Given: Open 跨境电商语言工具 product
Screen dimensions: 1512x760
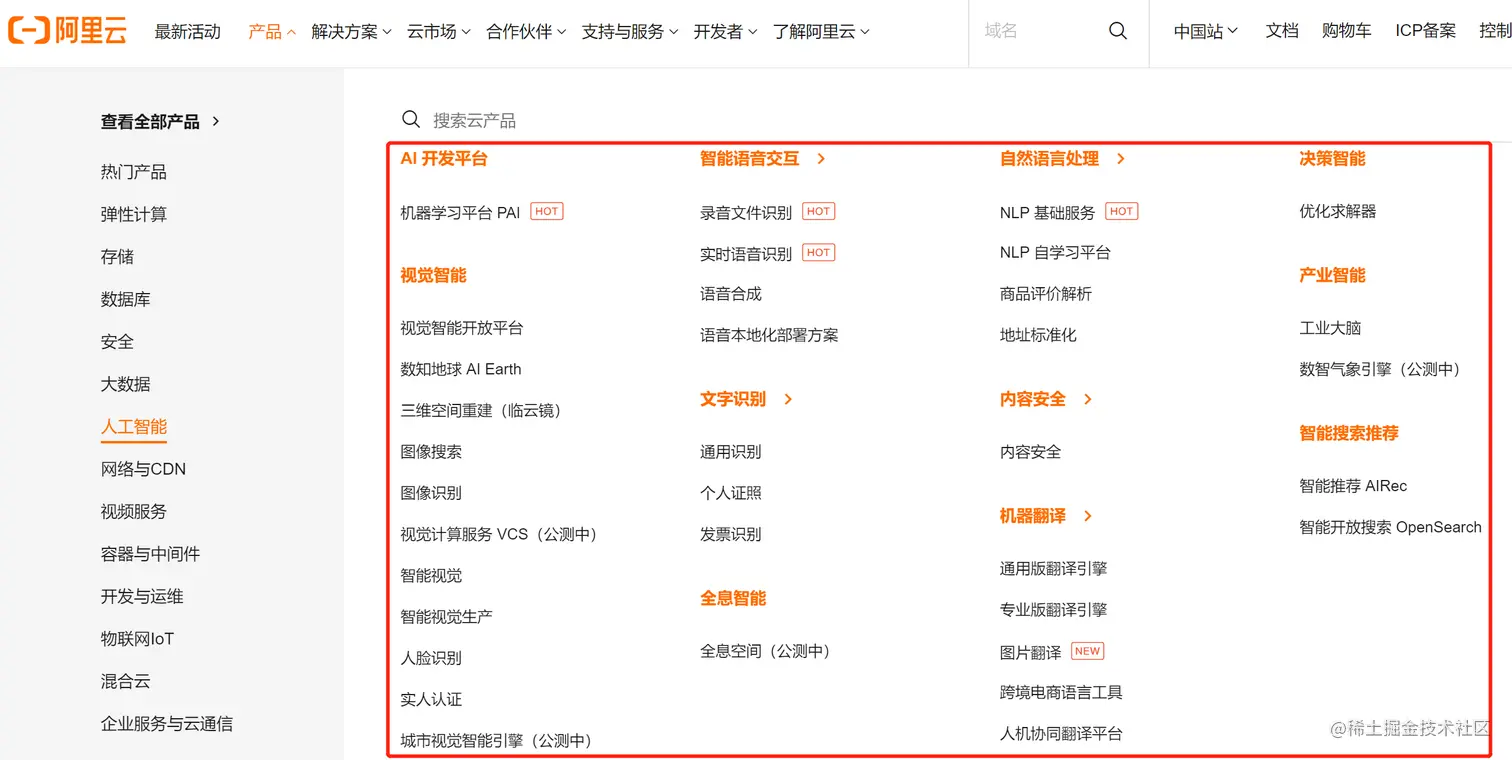Looking at the screenshot, I should pos(1061,692).
